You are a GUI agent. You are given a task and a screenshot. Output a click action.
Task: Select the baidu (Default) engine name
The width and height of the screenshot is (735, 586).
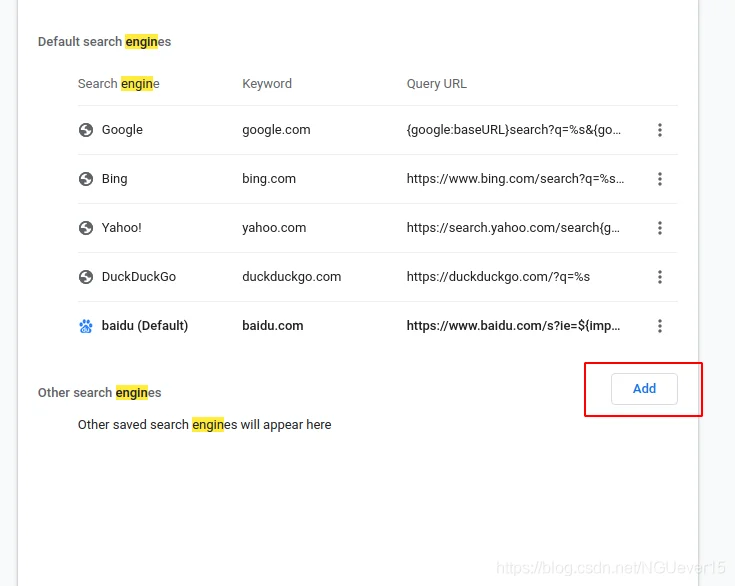point(145,326)
